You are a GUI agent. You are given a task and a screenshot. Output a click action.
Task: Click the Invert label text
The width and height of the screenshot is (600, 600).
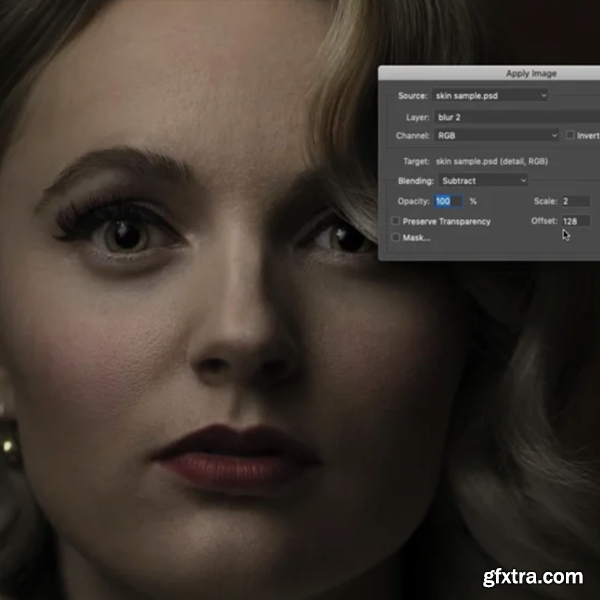(x=588, y=135)
